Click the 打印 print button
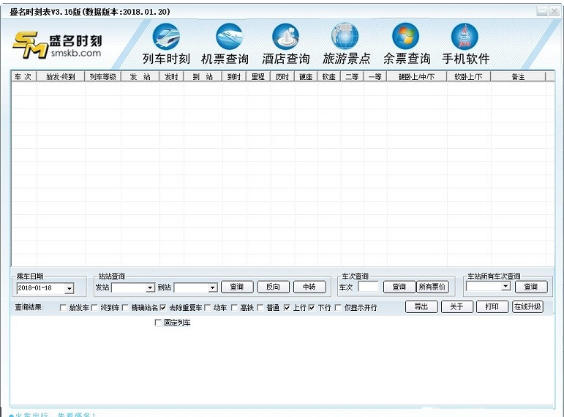 click(x=492, y=307)
